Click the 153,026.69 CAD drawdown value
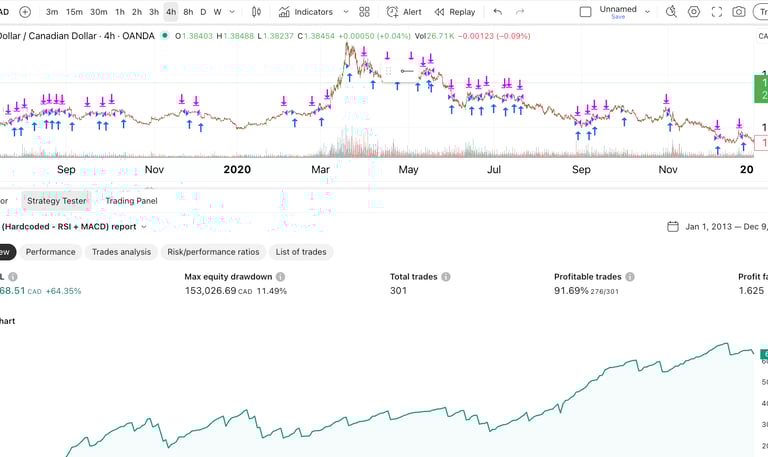This screenshot has width=768, height=457. 218,290
